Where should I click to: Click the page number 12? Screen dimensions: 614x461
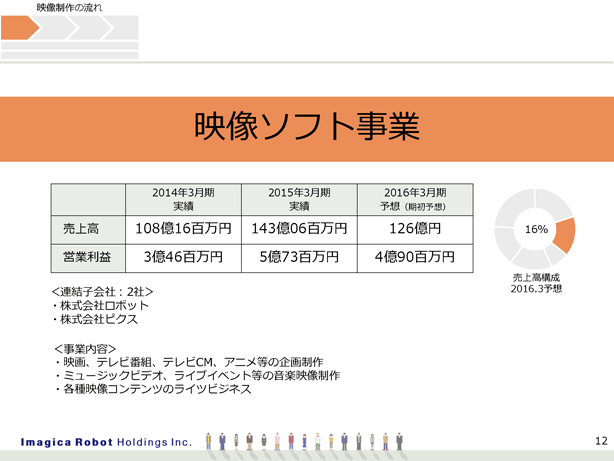click(x=601, y=441)
